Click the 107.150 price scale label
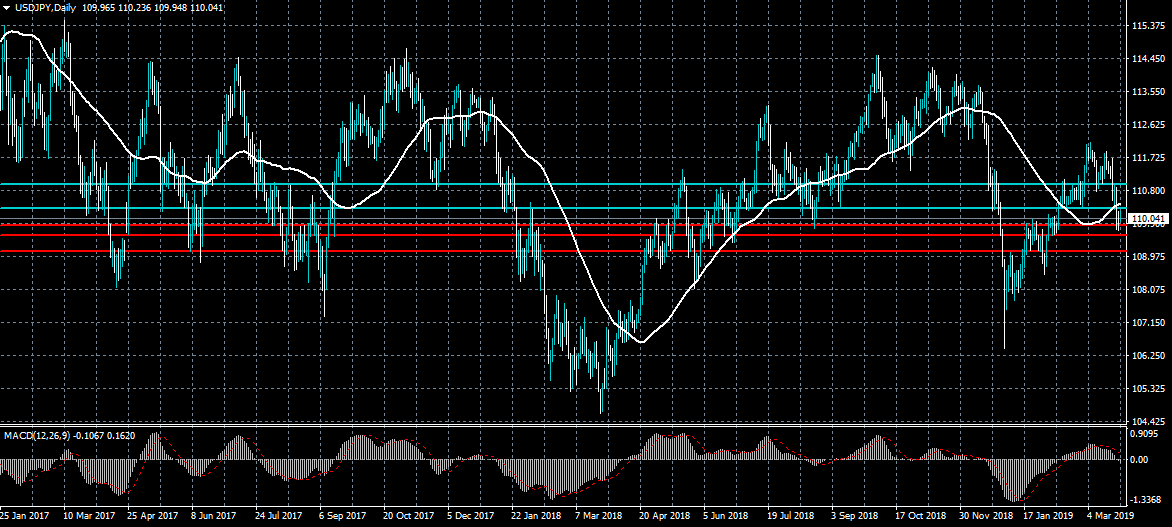The width and height of the screenshot is (1172, 527). [x=1145, y=322]
